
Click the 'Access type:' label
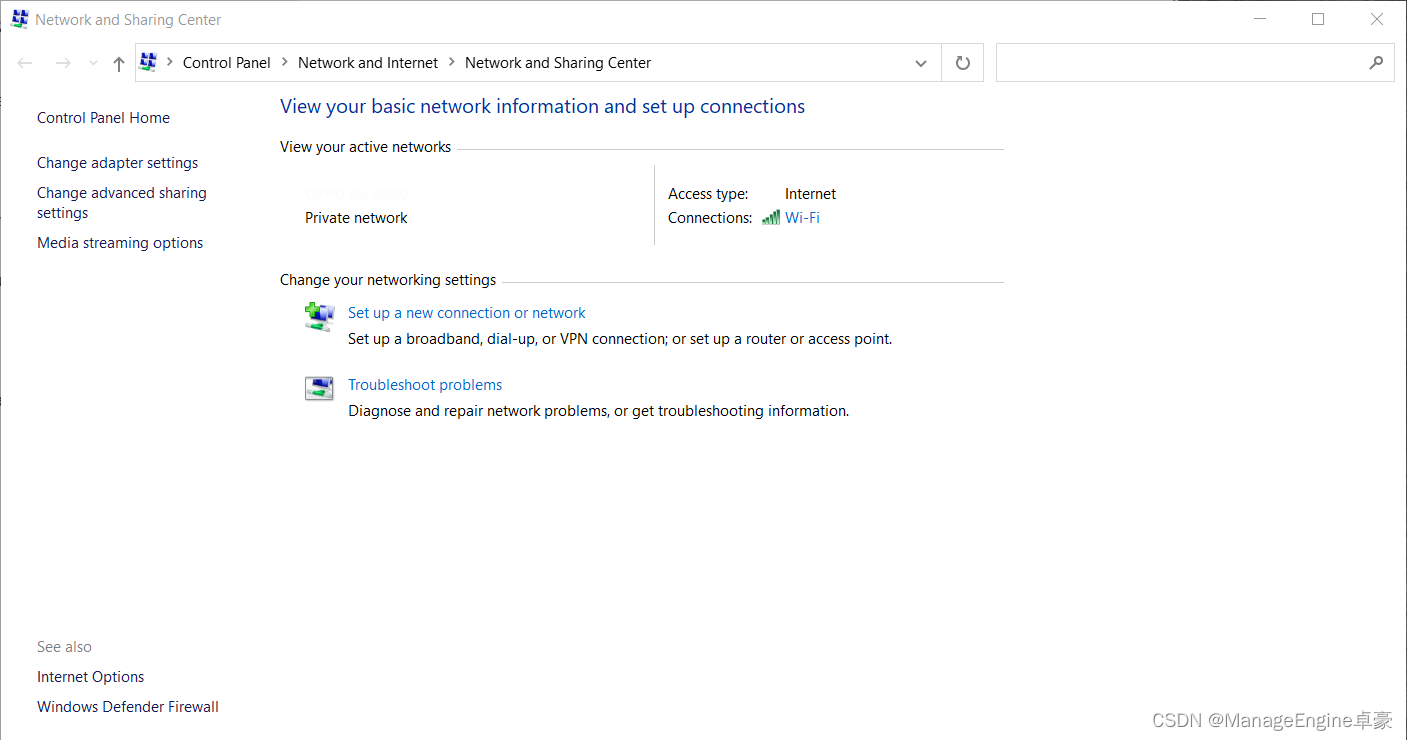pyautogui.click(x=708, y=194)
